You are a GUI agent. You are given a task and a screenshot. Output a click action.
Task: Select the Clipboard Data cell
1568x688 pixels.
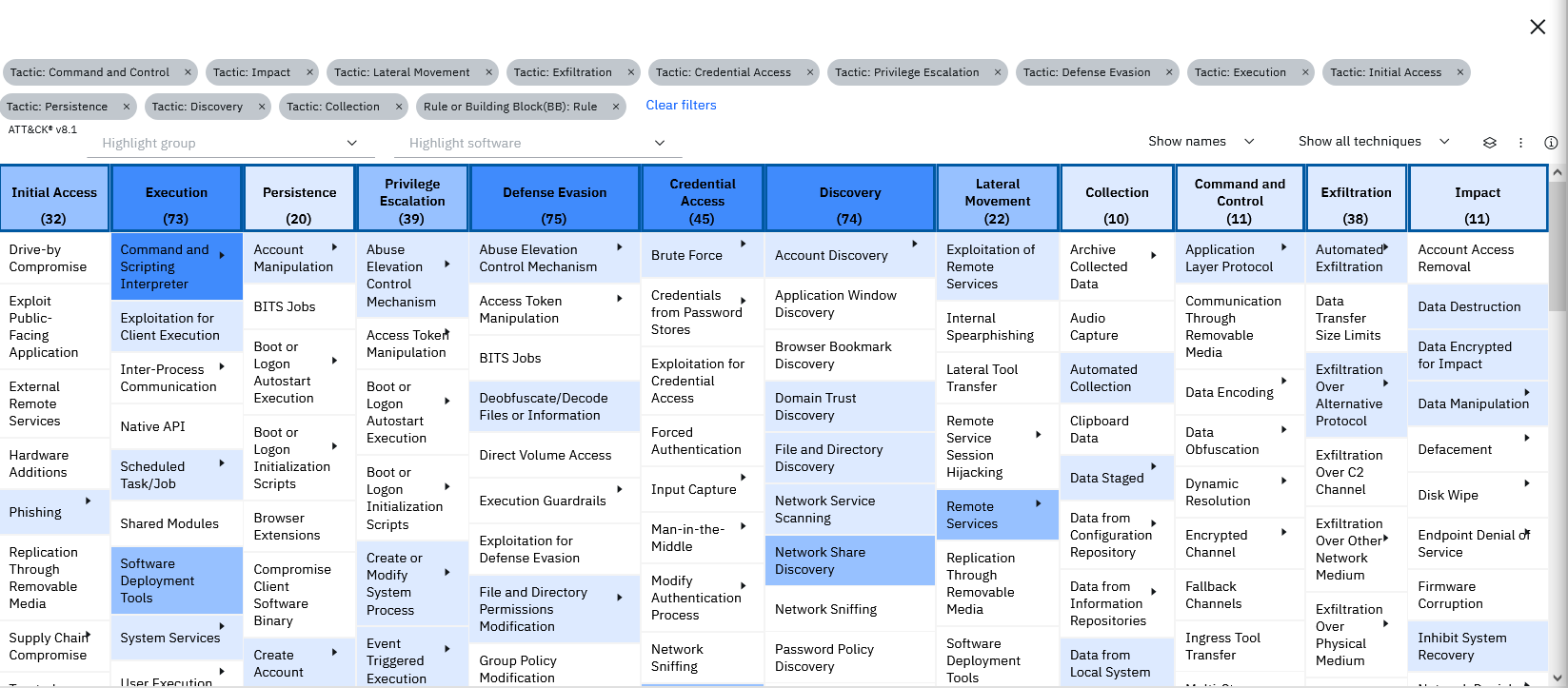pos(1118,429)
